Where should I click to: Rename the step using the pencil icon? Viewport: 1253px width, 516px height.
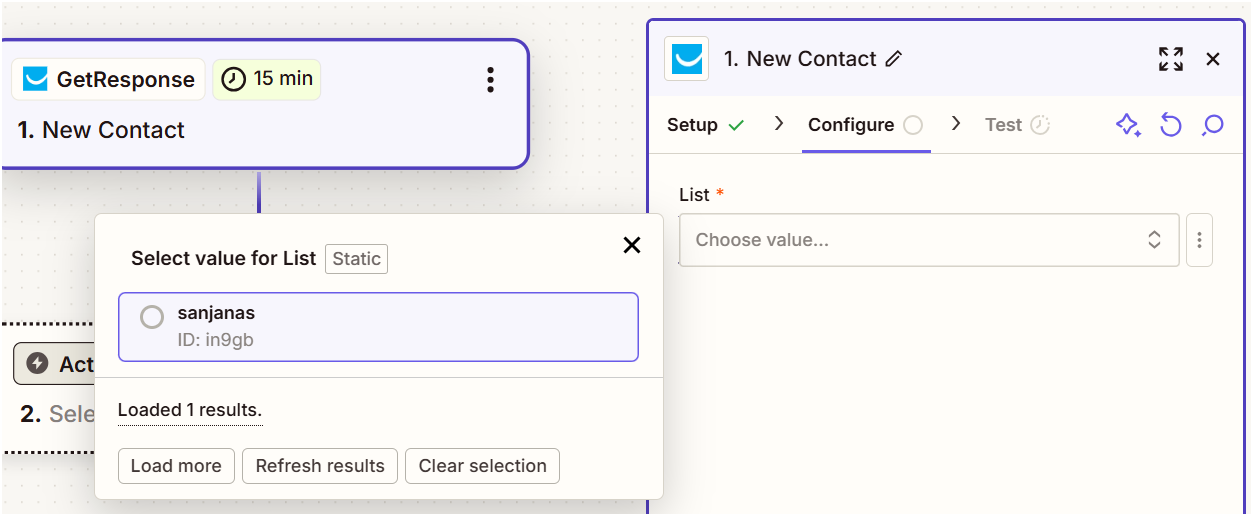[x=894, y=59]
